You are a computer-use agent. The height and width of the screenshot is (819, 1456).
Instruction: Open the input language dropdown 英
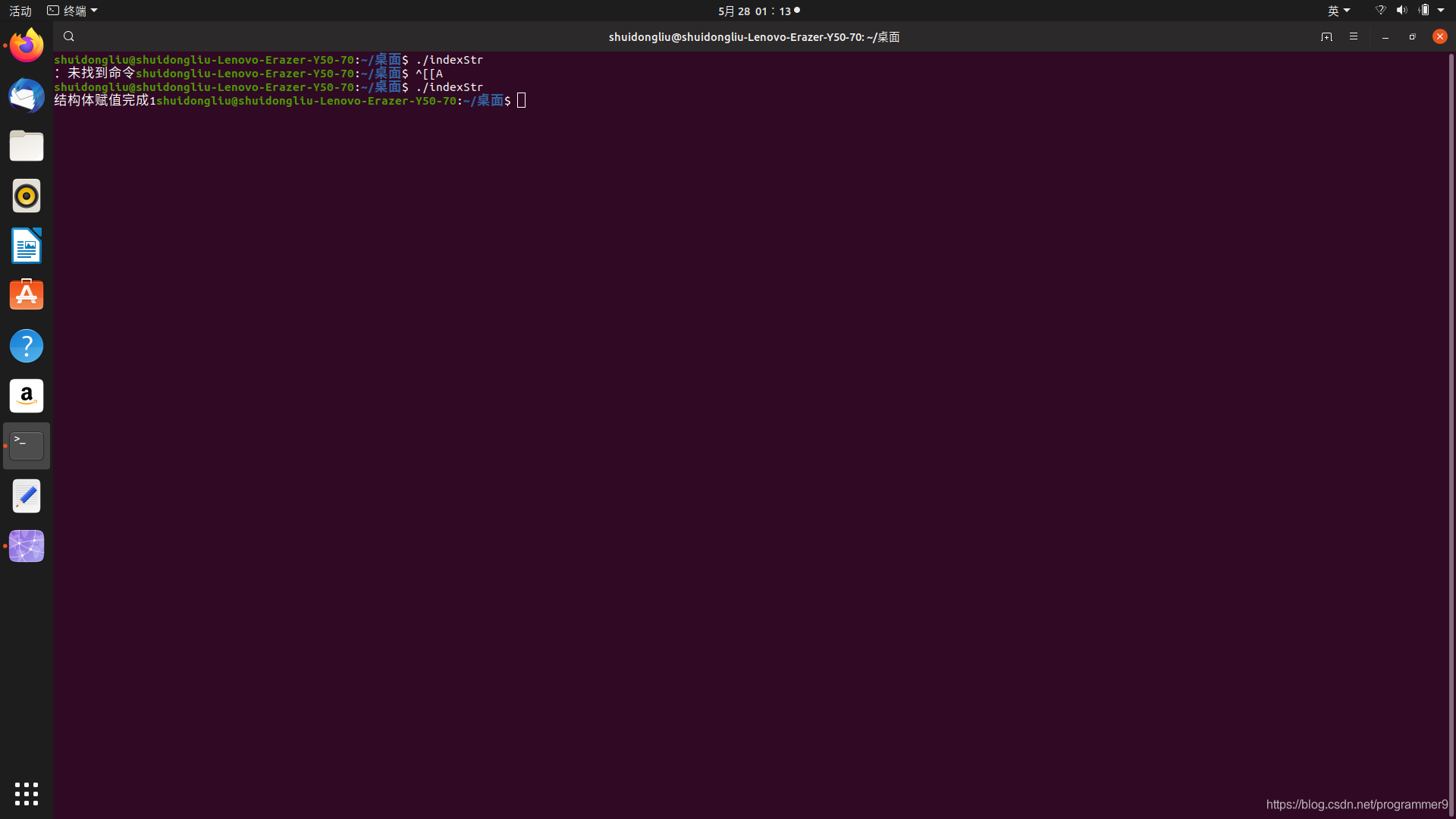point(1338,11)
